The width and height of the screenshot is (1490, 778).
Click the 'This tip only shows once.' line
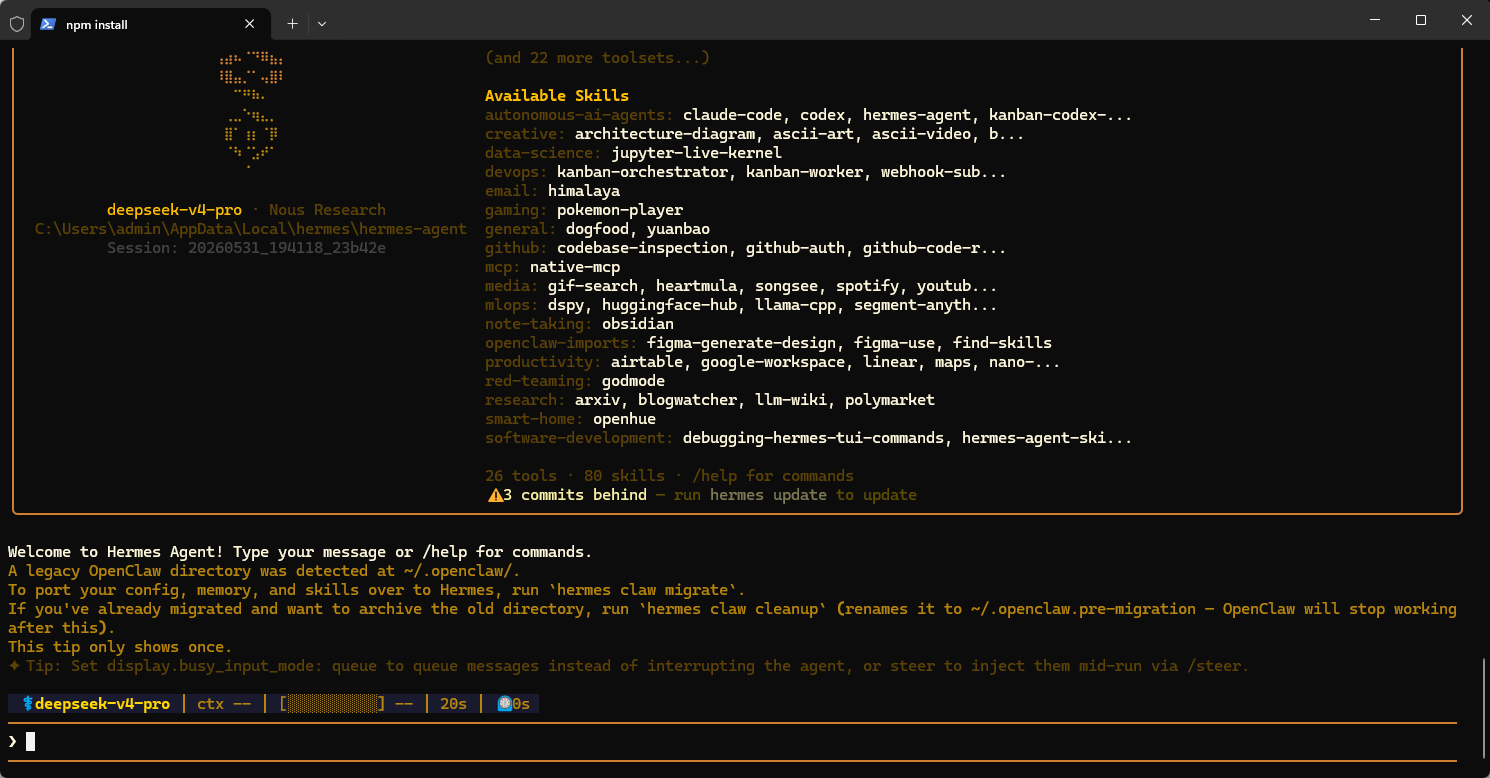[x=120, y=647]
